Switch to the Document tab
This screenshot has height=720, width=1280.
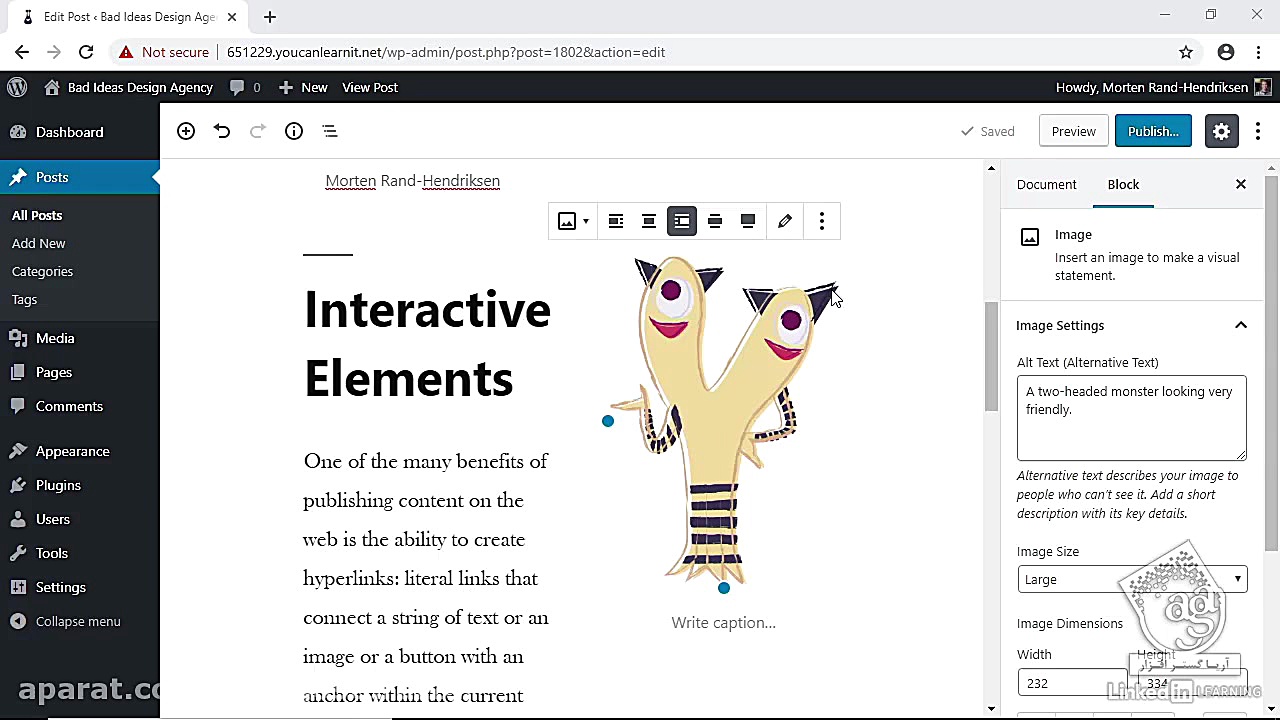[1046, 184]
